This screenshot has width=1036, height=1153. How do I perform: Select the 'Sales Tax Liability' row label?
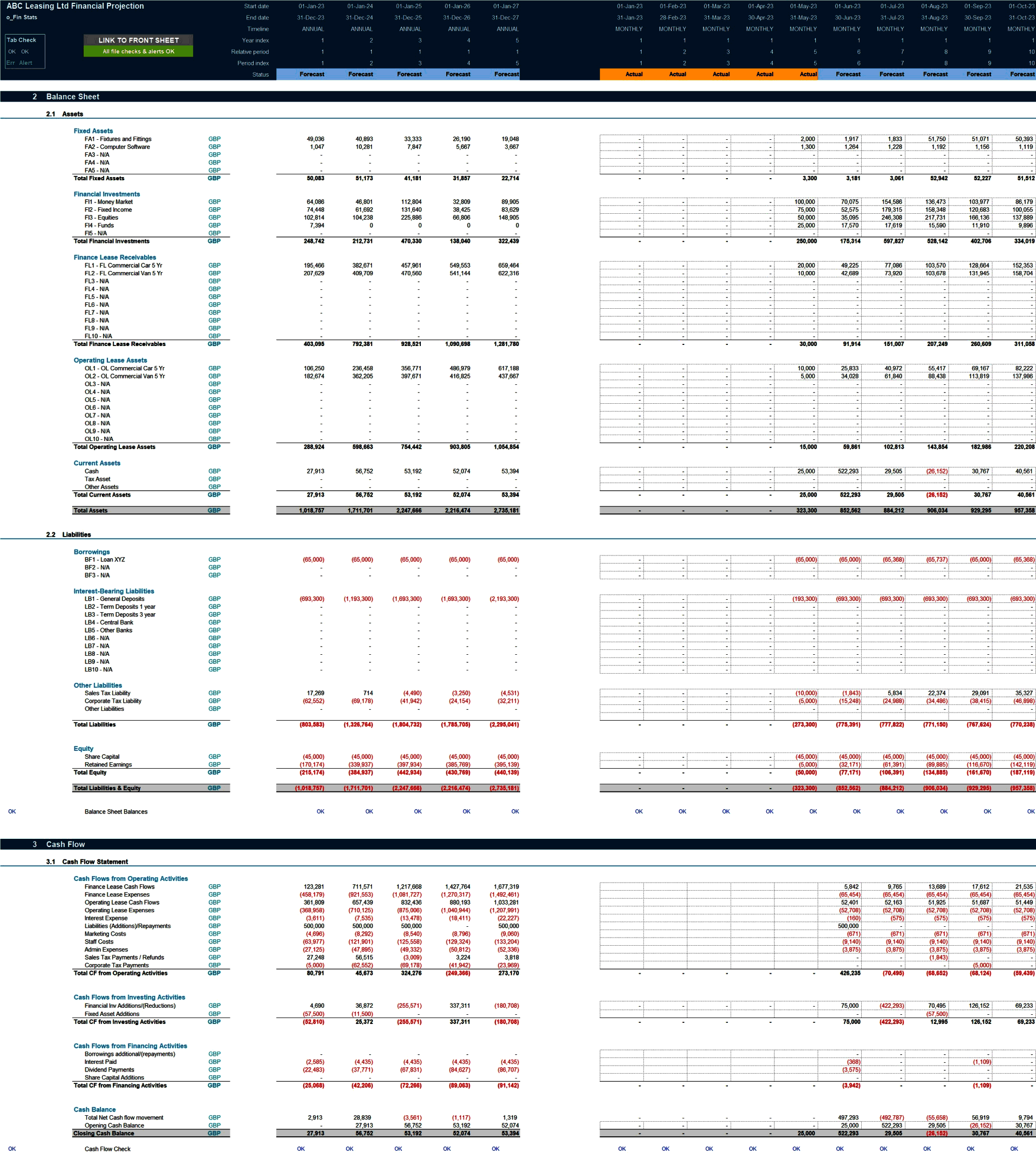(x=107, y=693)
